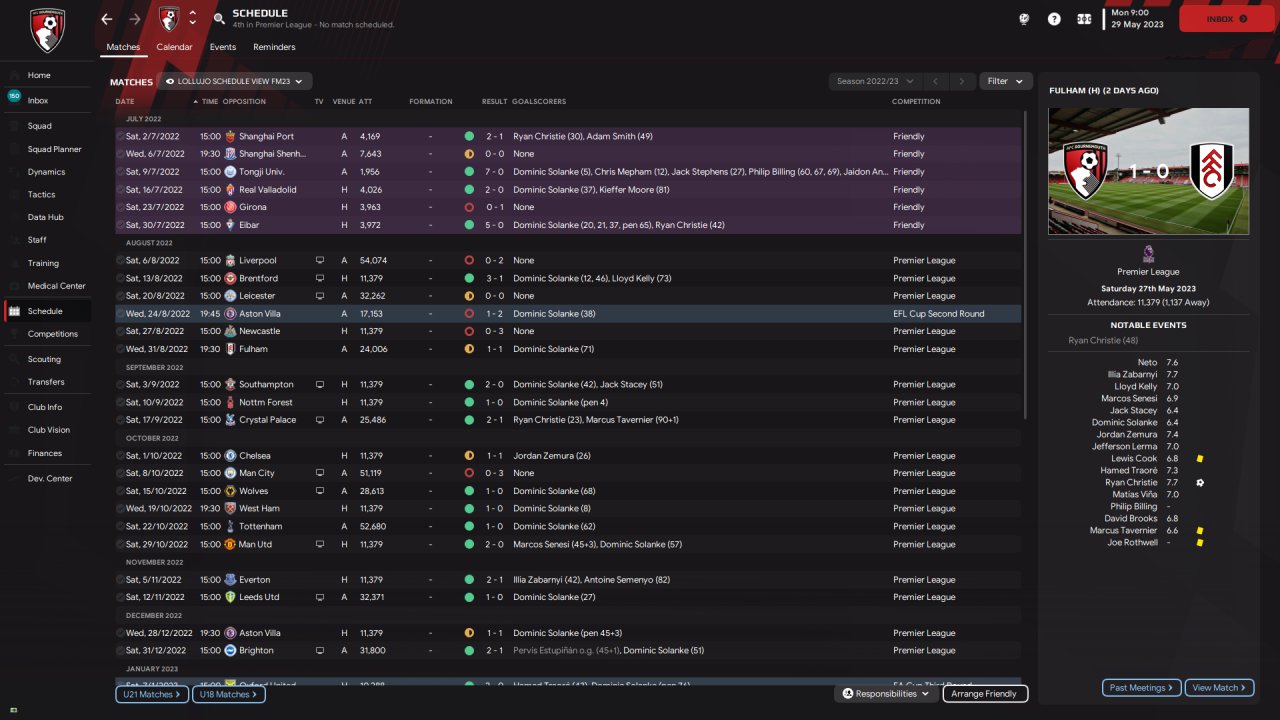Click the Liverpool club badge
Image resolution: width=1280 pixels, height=720 pixels.
click(x=231, y=261)
